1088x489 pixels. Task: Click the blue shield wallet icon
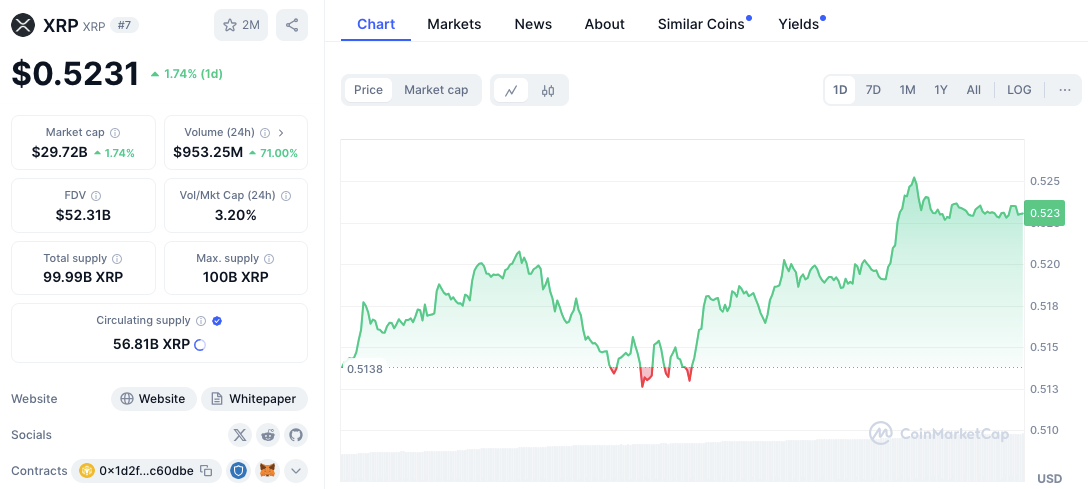(x=239, y=471)
